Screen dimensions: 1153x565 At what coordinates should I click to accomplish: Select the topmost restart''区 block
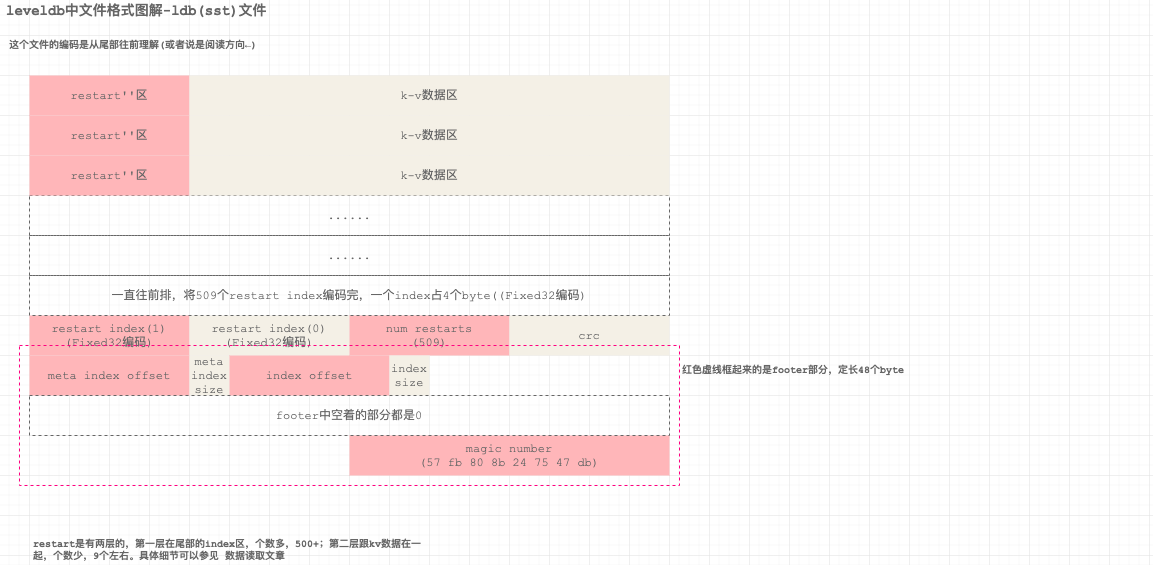pyautogui.click(x=110, y=95)
